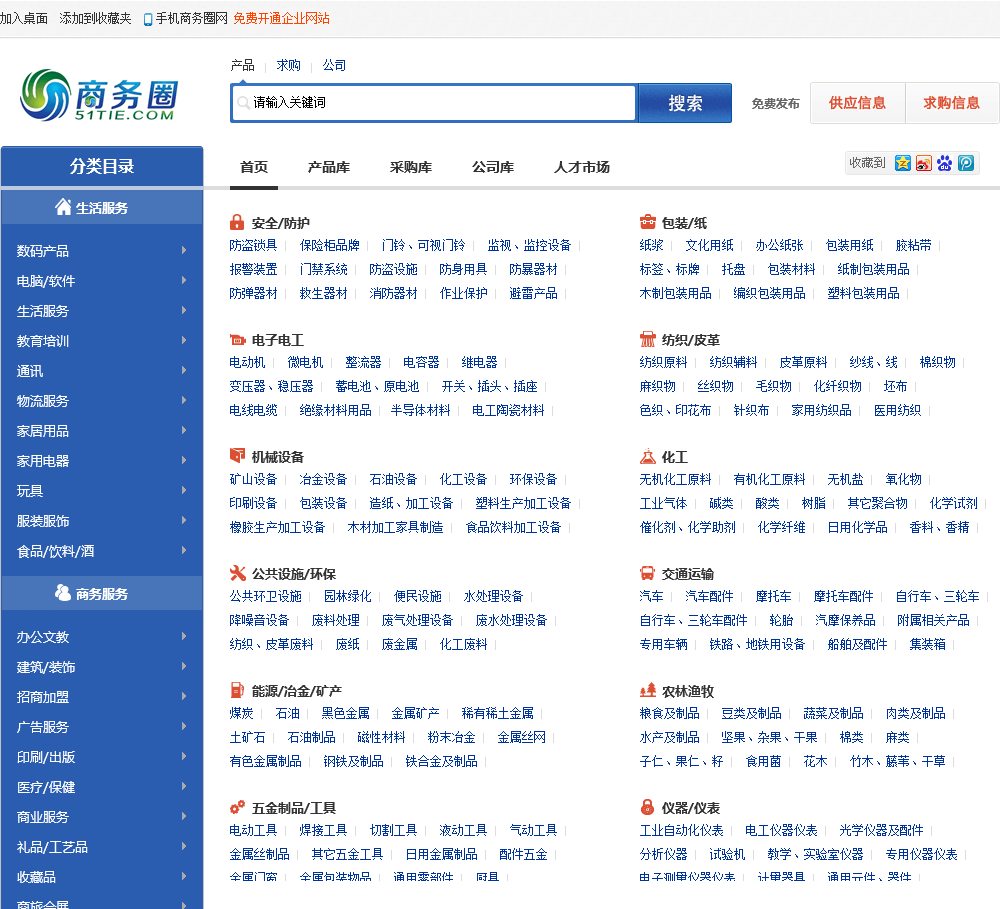Click the icon beside 机械设备 heading

pos(237,455)
